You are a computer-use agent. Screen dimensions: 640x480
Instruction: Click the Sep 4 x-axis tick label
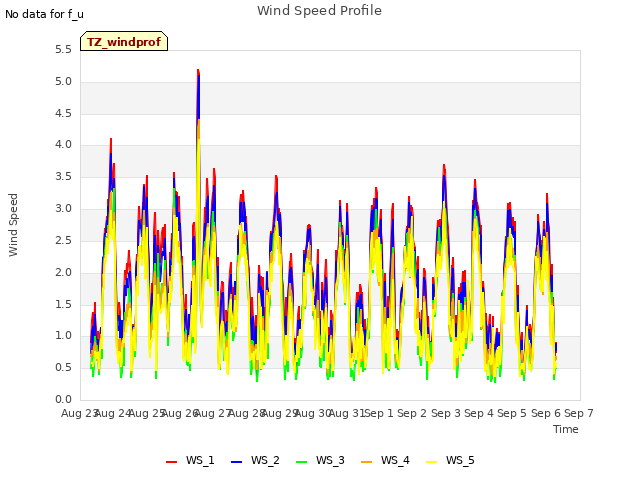tap(479, 413)
